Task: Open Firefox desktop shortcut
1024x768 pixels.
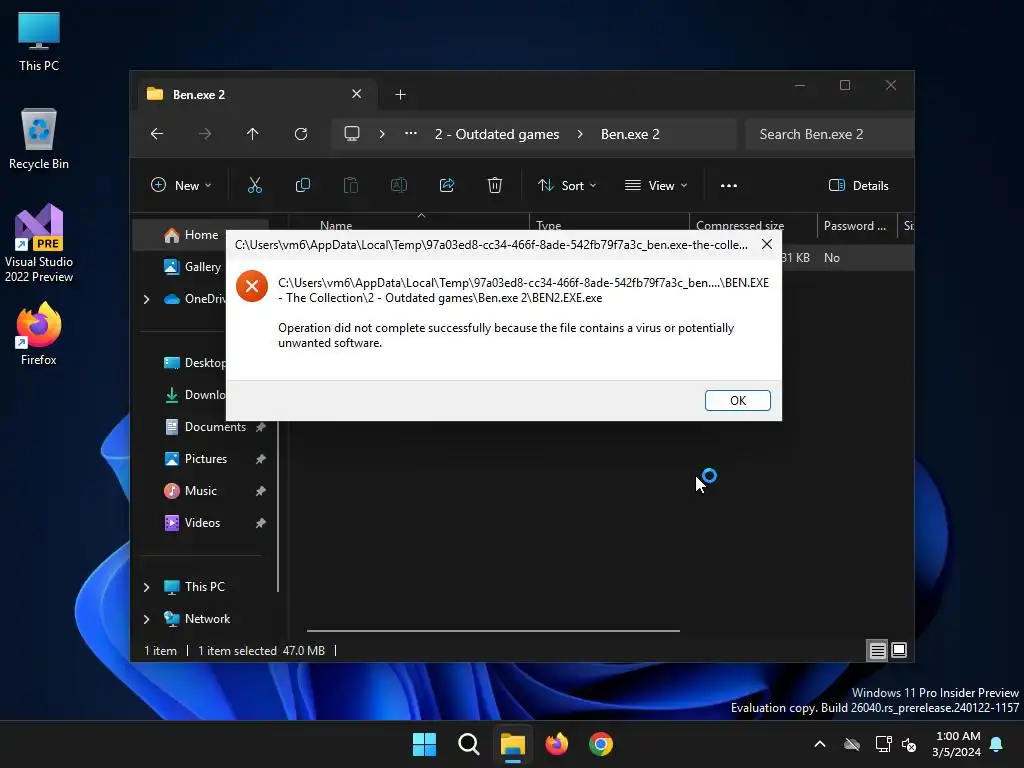Action: coord(39,334)
